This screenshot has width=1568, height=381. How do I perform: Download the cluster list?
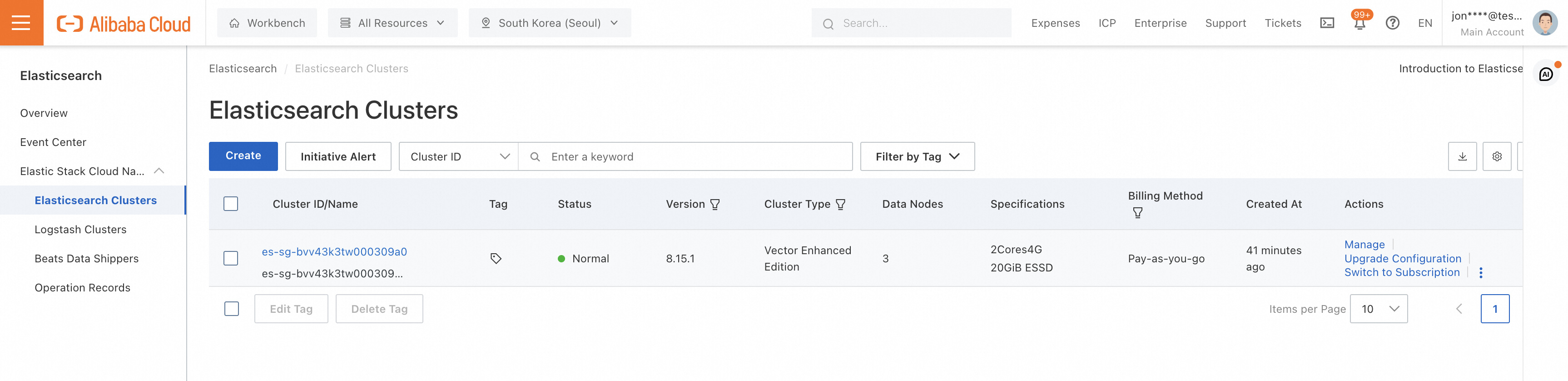point(1462,157)
